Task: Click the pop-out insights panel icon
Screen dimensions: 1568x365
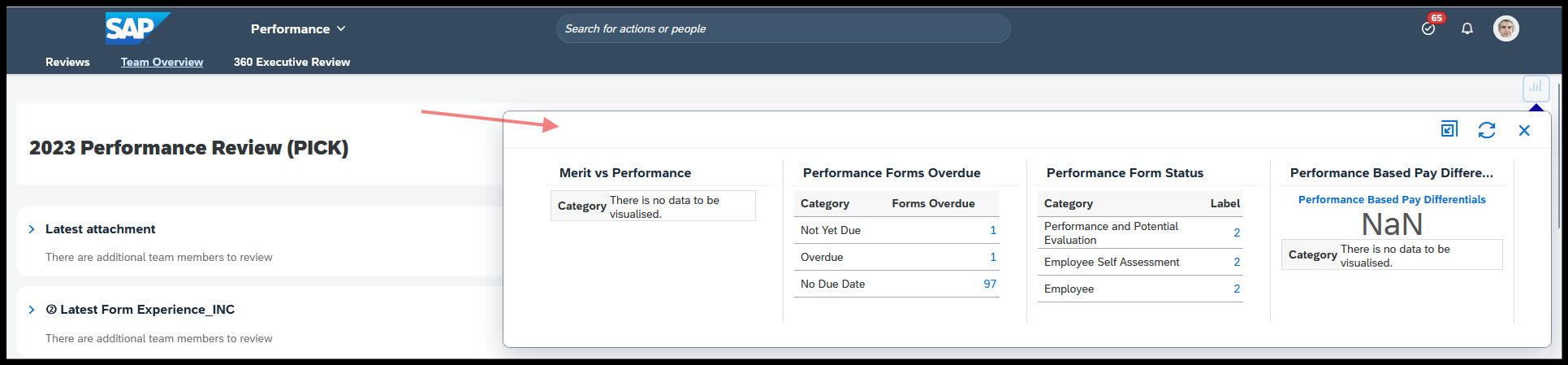Action: coord(1449,129)
